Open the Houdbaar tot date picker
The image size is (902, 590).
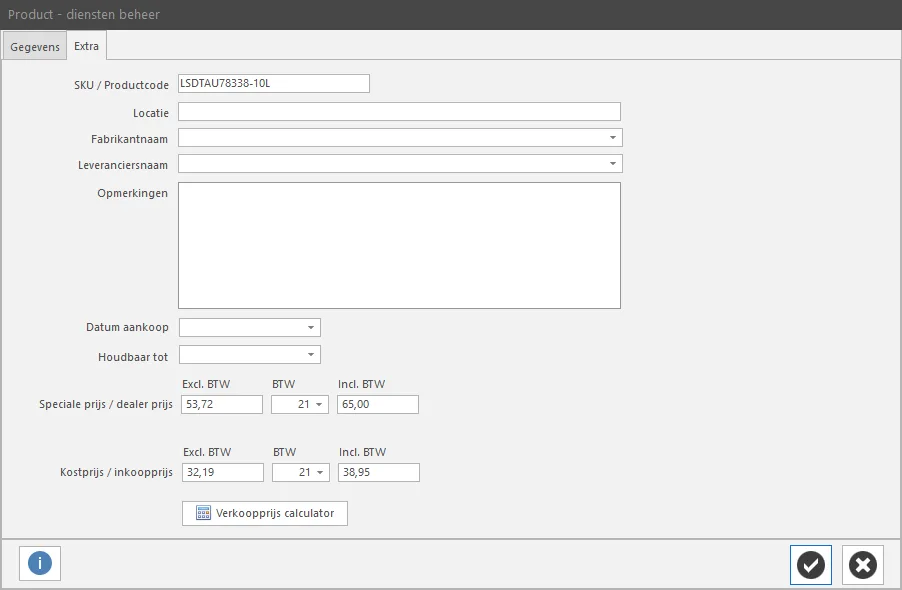coord(311,354)
